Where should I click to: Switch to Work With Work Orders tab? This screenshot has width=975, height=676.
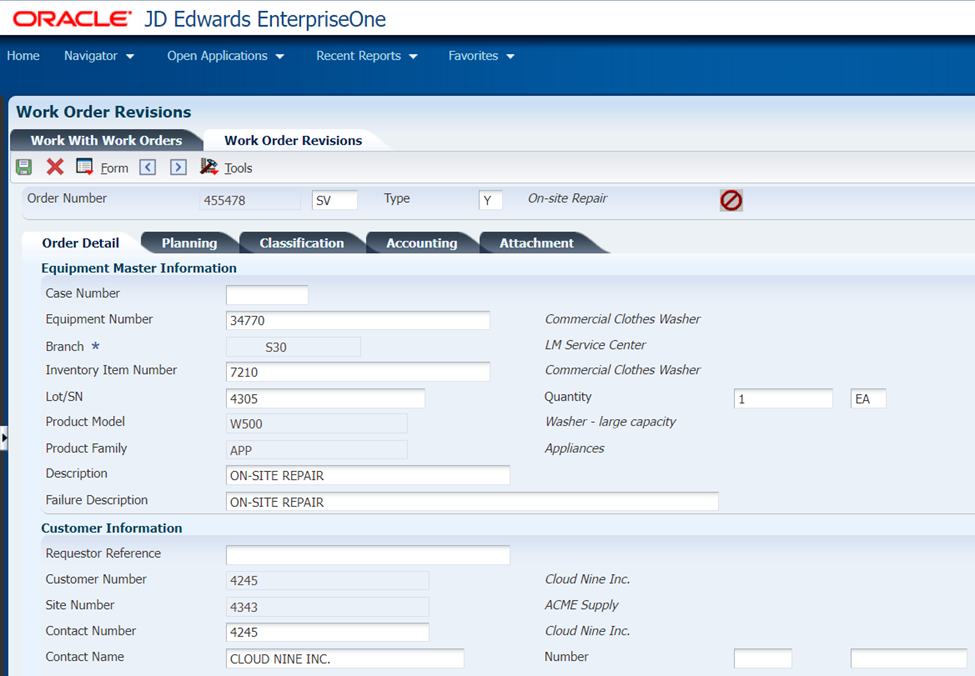pos(106,141)
